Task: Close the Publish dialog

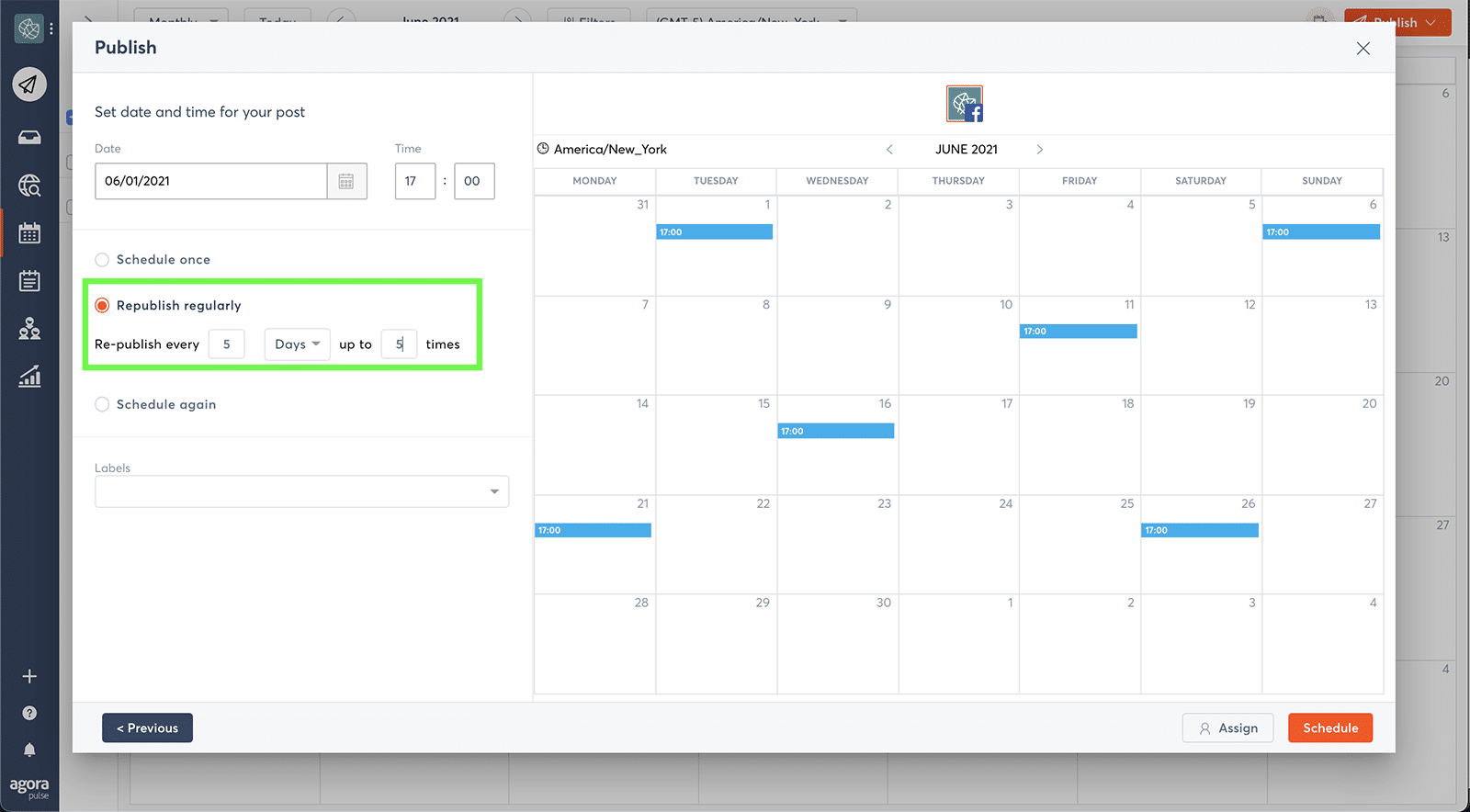Action: click(x=1363, y=49)
